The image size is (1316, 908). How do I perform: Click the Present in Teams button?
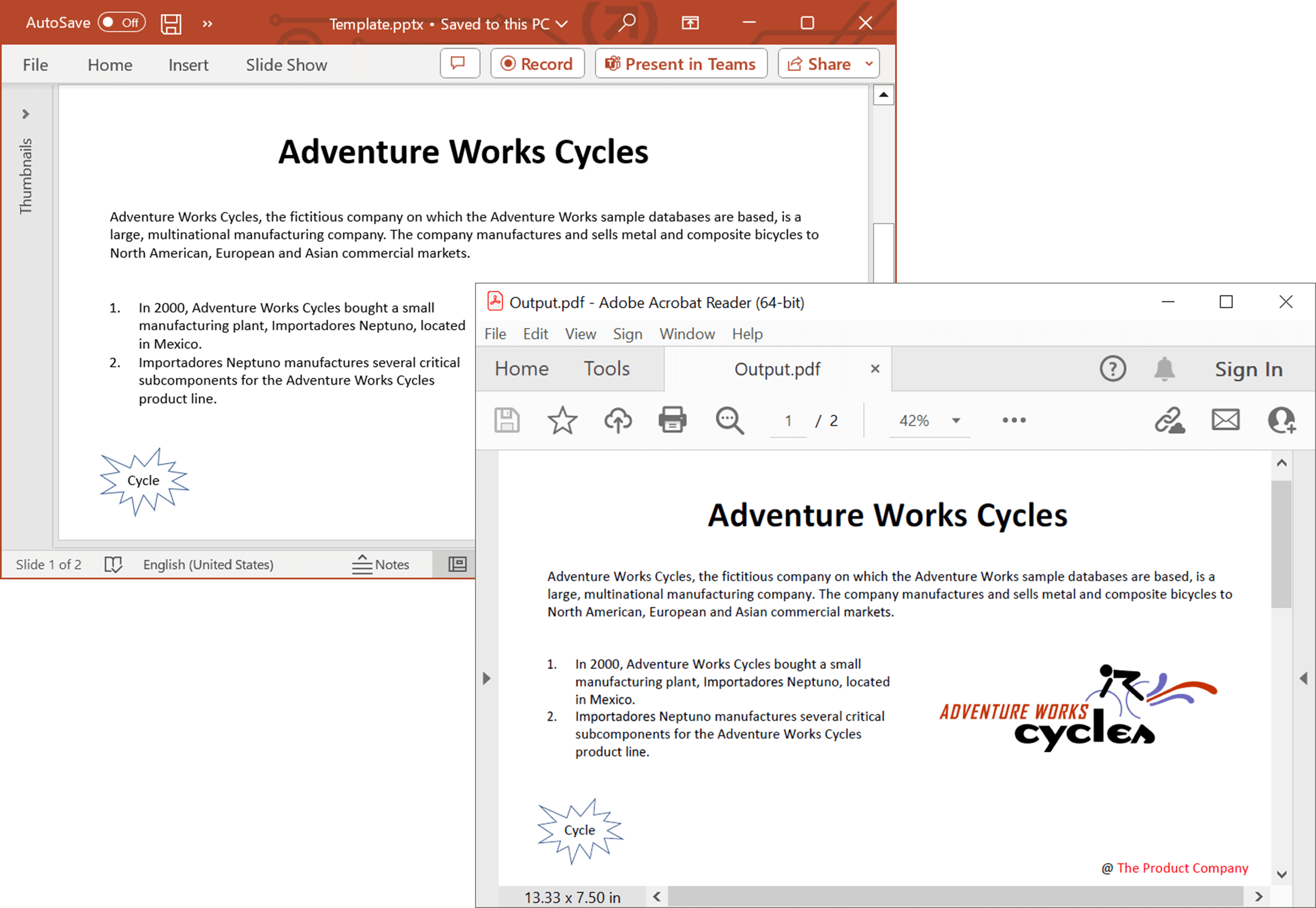pyautogui.click(x=681, y=63)
